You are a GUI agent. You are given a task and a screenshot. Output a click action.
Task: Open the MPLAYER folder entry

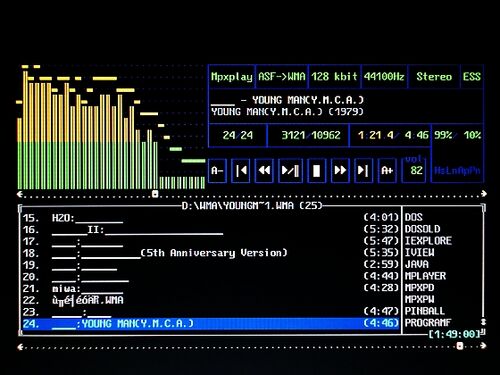click(x=425, y=276)
